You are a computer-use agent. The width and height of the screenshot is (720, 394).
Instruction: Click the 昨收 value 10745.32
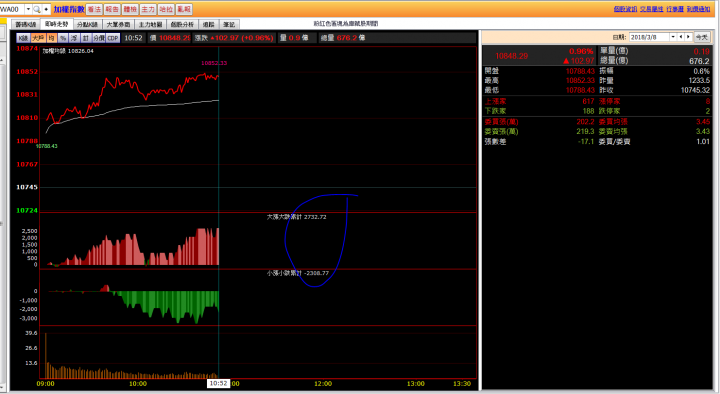pos(695,90)
